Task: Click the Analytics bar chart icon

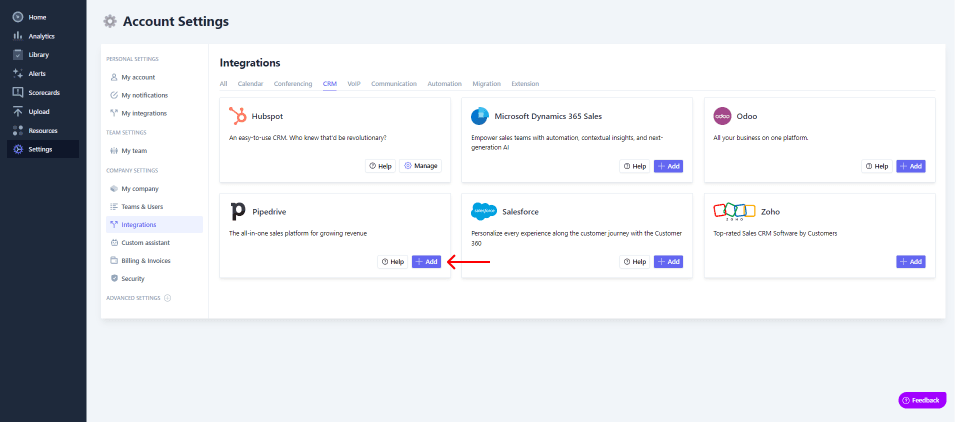Action: [18, 36]
